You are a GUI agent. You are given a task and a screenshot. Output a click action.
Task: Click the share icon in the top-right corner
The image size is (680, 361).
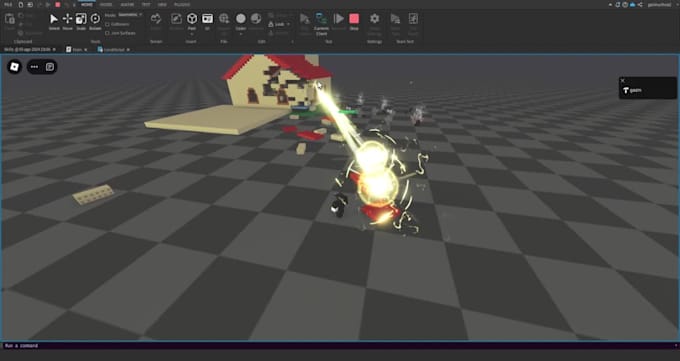click(640, 5)
